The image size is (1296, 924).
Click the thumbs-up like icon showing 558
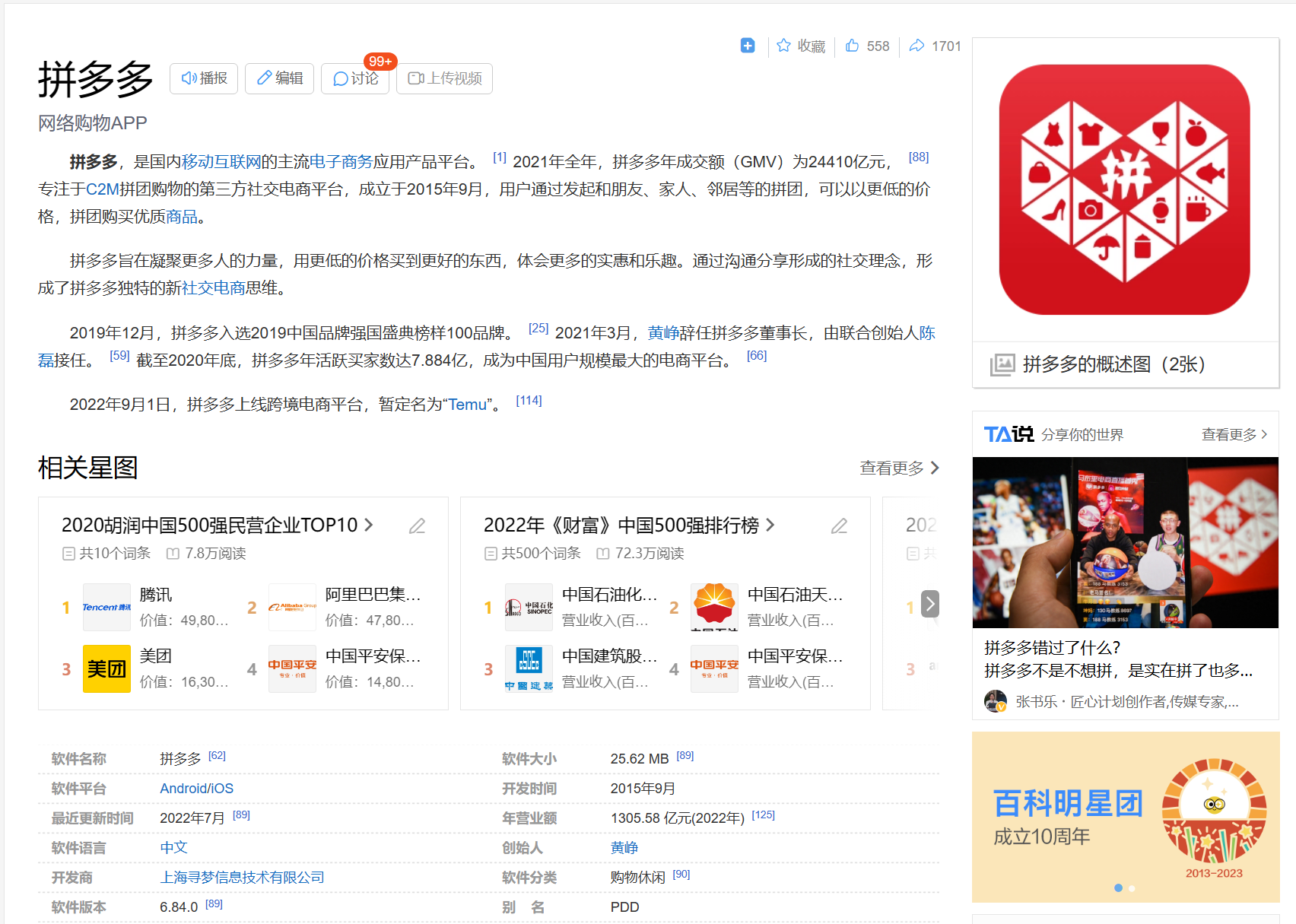[x=852, y=46]
